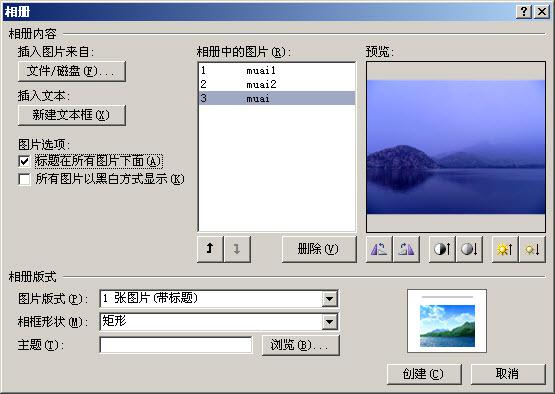
Task: Select picture muai1 in list
Action: tap(277, 70)
